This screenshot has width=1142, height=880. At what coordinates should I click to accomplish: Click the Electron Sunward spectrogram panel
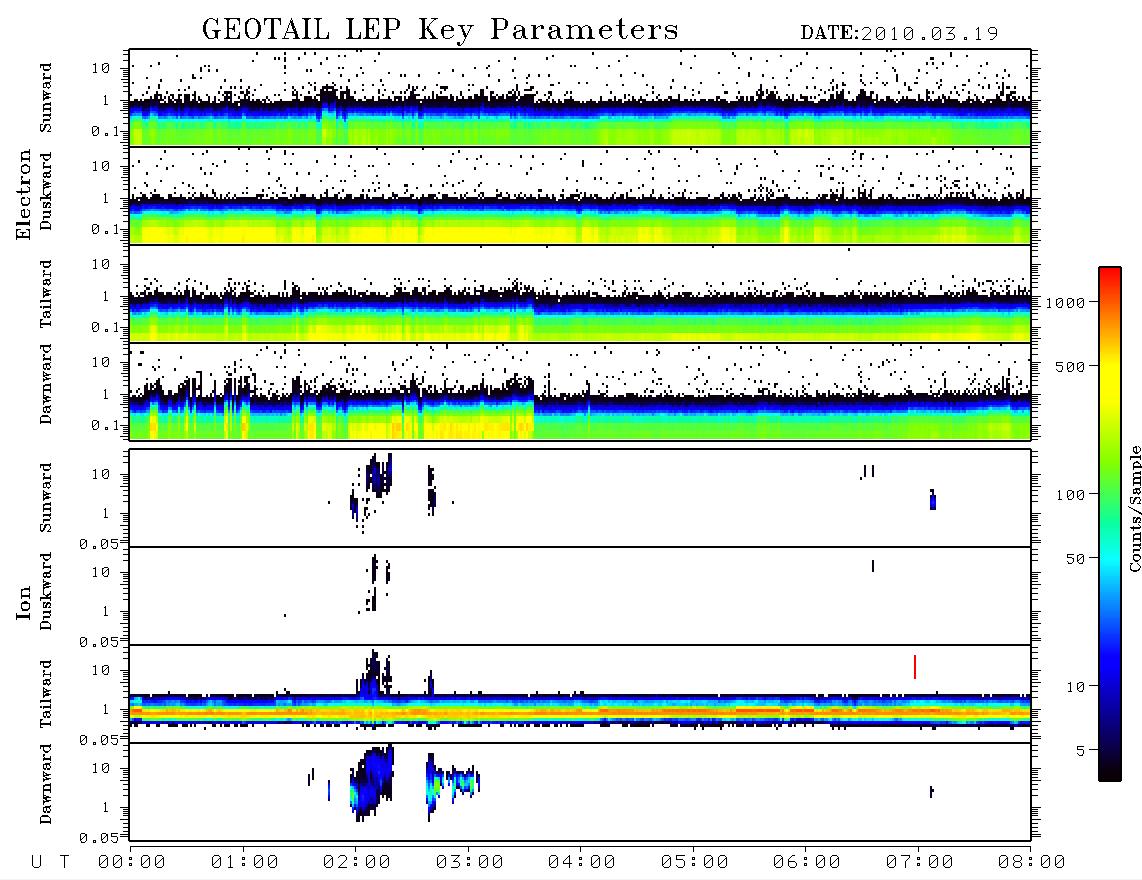coord(580,98)
